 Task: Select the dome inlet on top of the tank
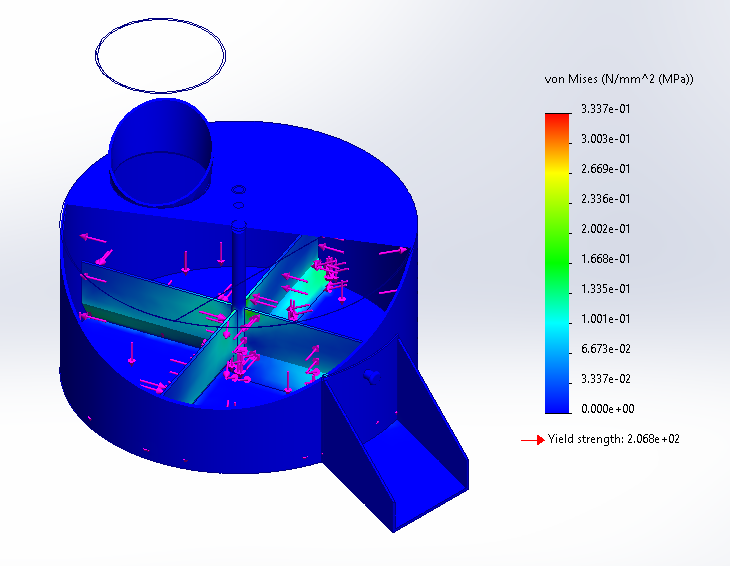click(x=161, y=152)
